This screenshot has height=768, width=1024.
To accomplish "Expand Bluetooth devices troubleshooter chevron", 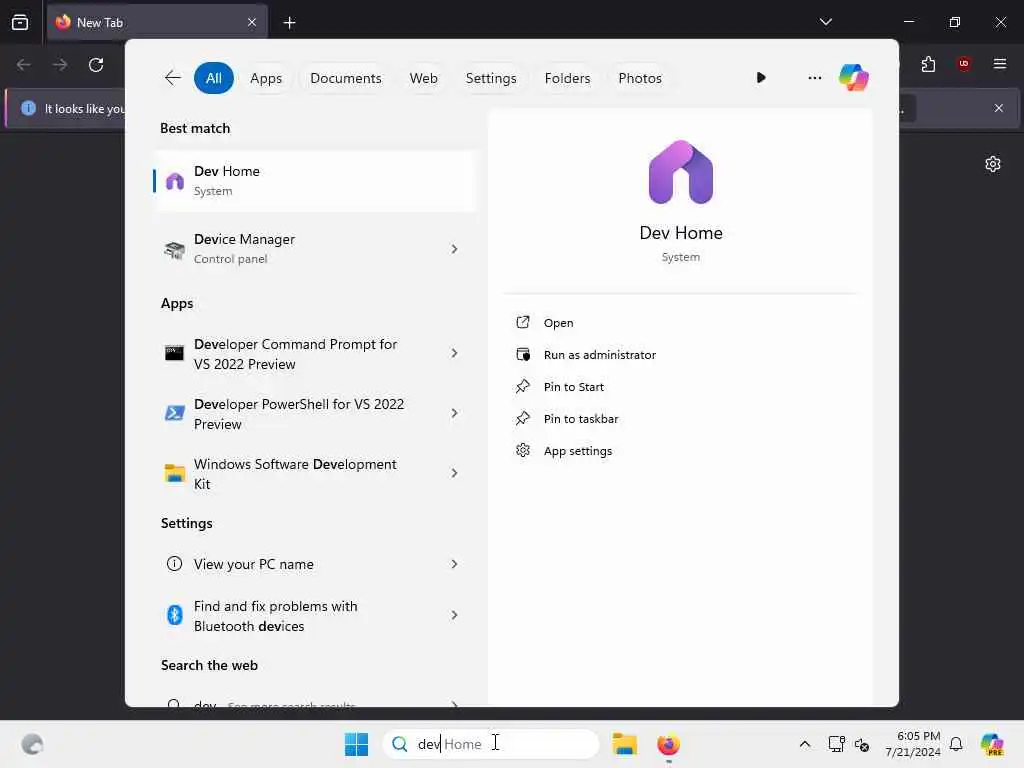I will coord(455,615).
